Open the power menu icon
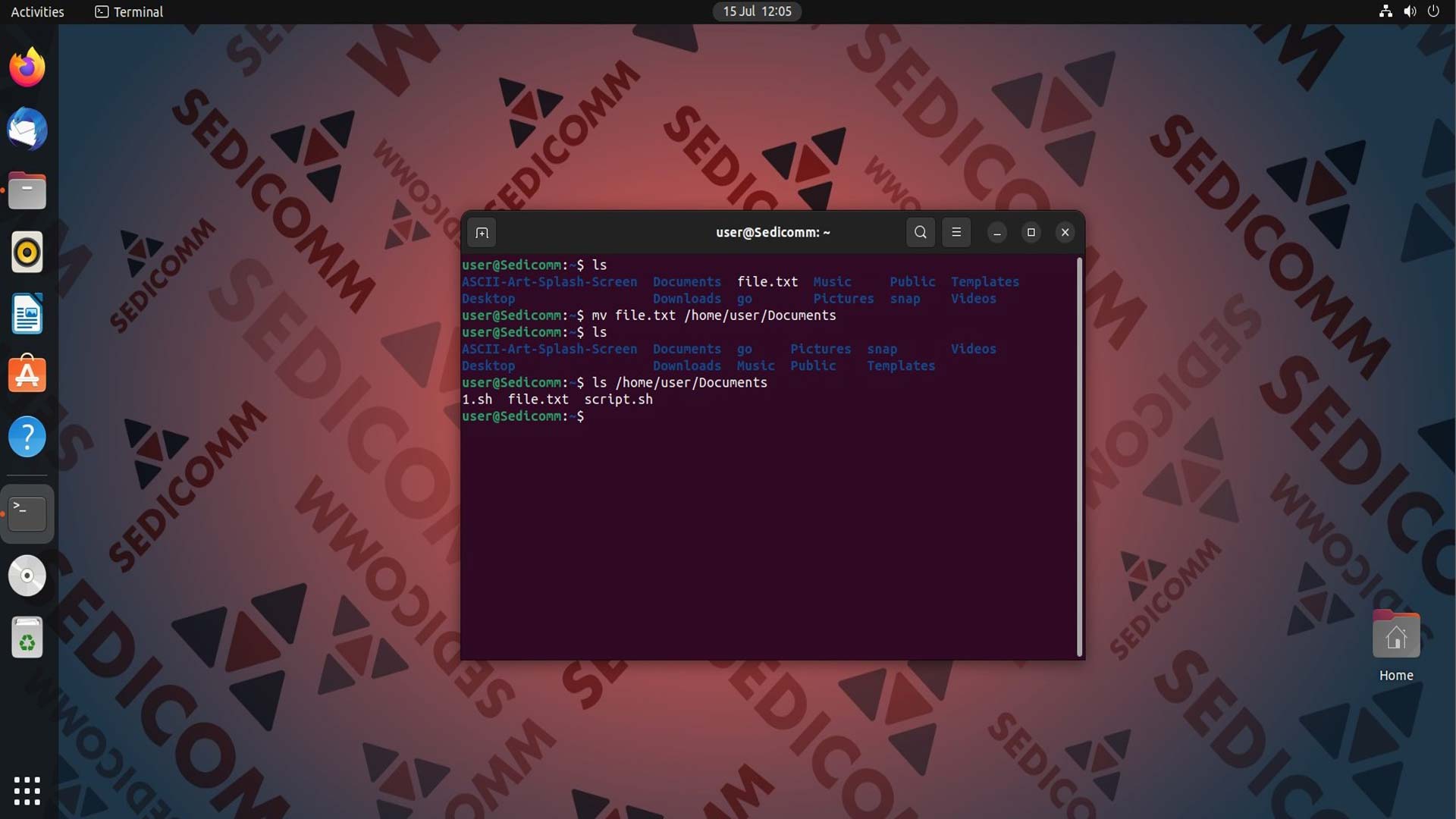This screenshot has width=1456, height=819. (1433, 11)
